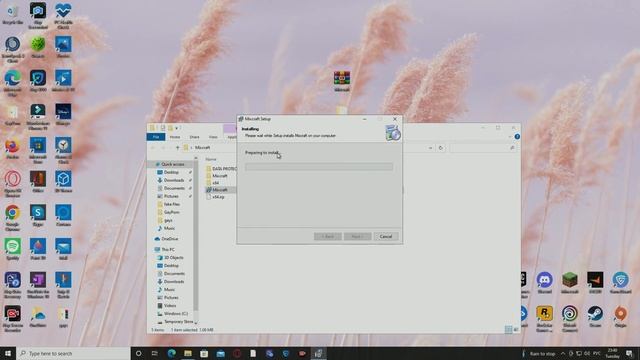The height and width of the screenshot is (360, 640).
Task: Open the Recycle Bin desktop icon
Action: (x=12, y=14)
